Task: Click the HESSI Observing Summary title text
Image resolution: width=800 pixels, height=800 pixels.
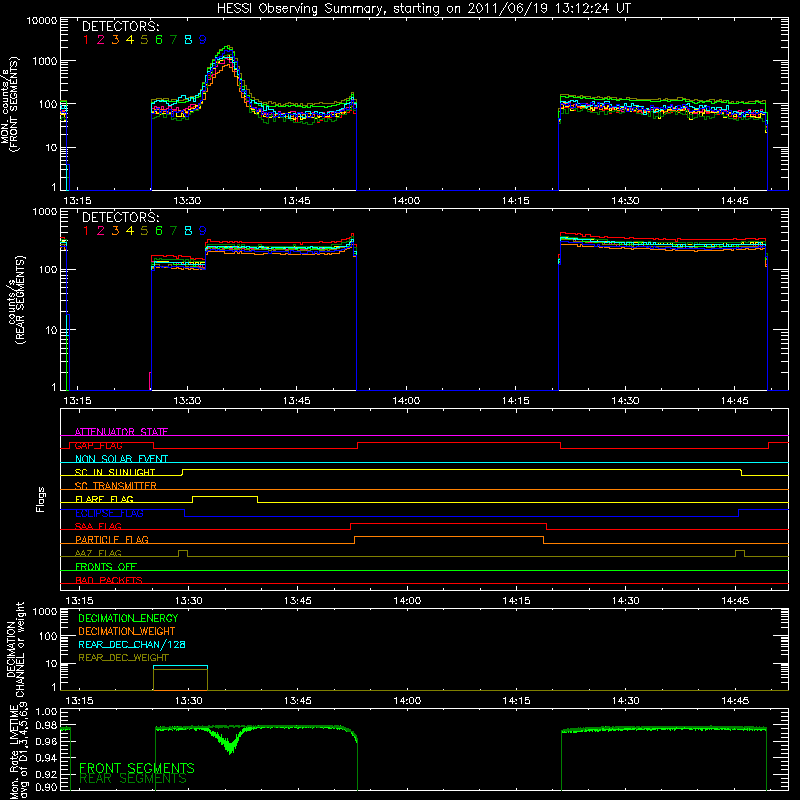Action: (x=423, y=9)
